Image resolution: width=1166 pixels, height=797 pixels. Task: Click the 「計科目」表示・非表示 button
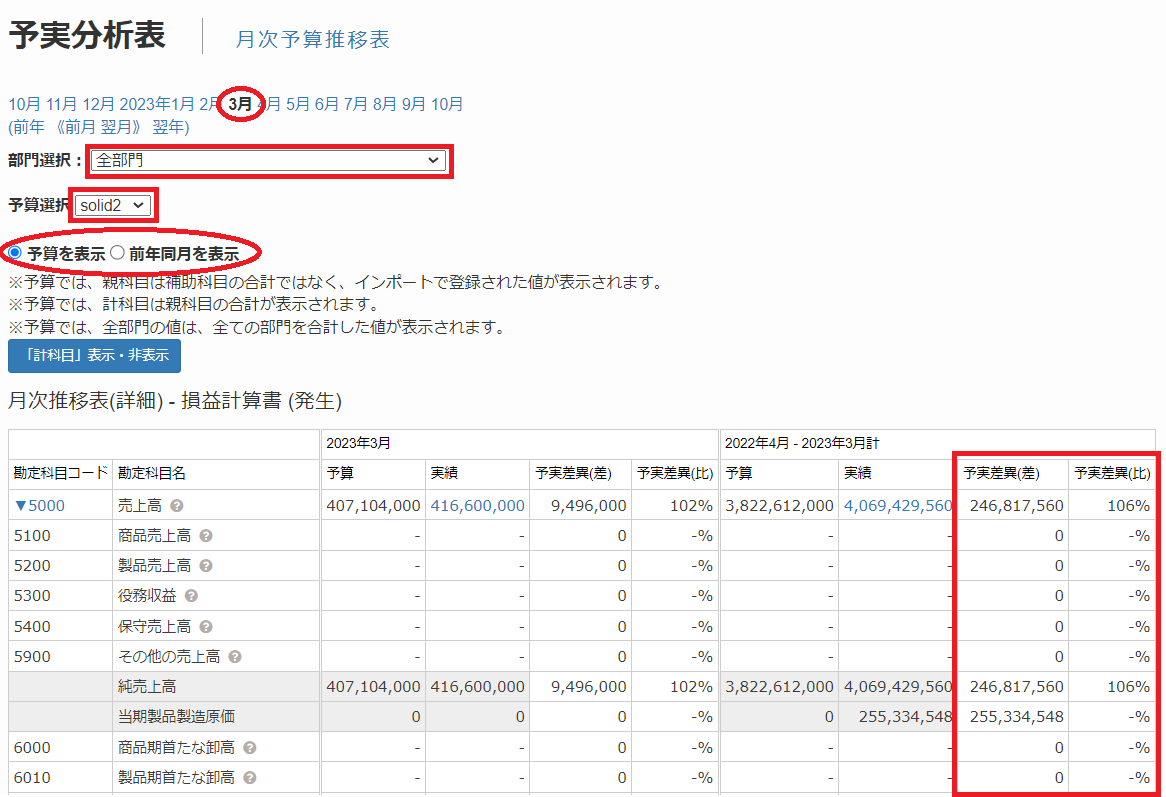(94, 355)
